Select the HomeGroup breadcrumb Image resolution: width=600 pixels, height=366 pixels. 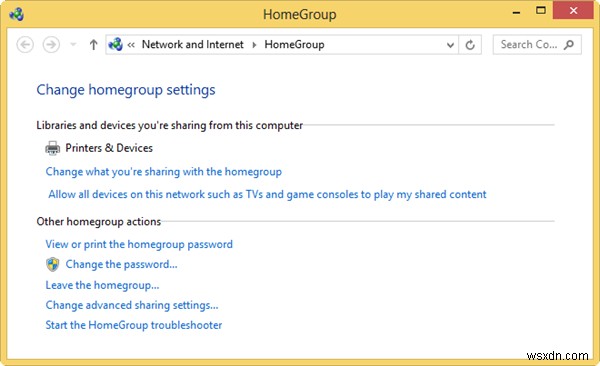pos(294,44)
